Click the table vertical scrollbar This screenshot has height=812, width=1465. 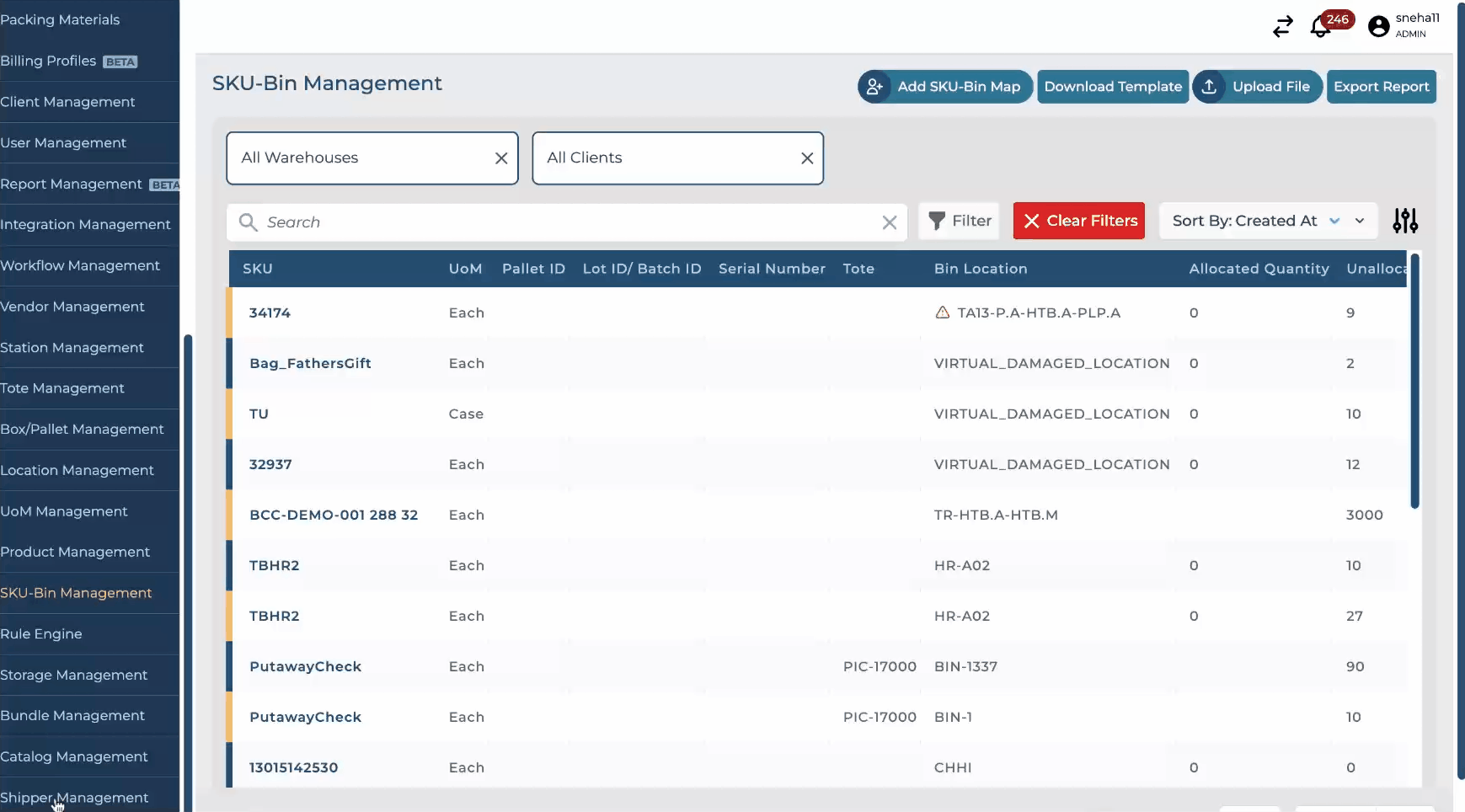1414,381
